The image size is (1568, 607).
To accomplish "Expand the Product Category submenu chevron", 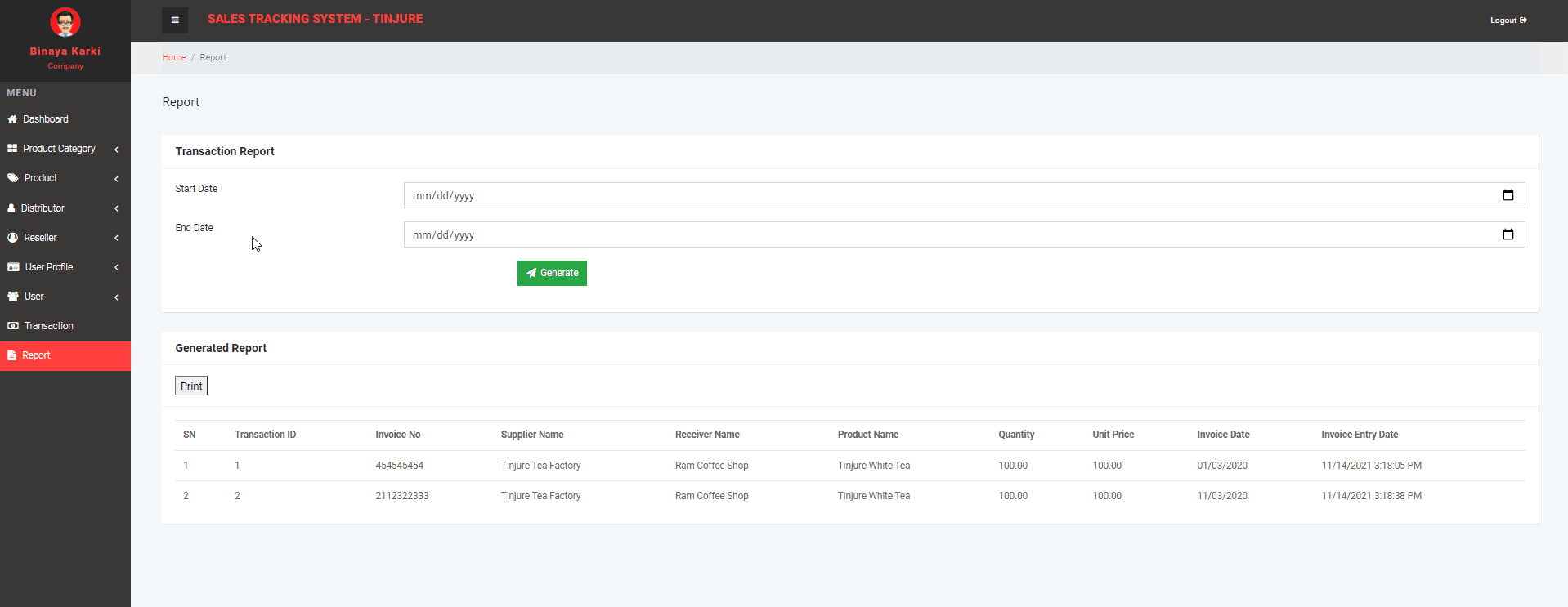I will click(117, 150).
